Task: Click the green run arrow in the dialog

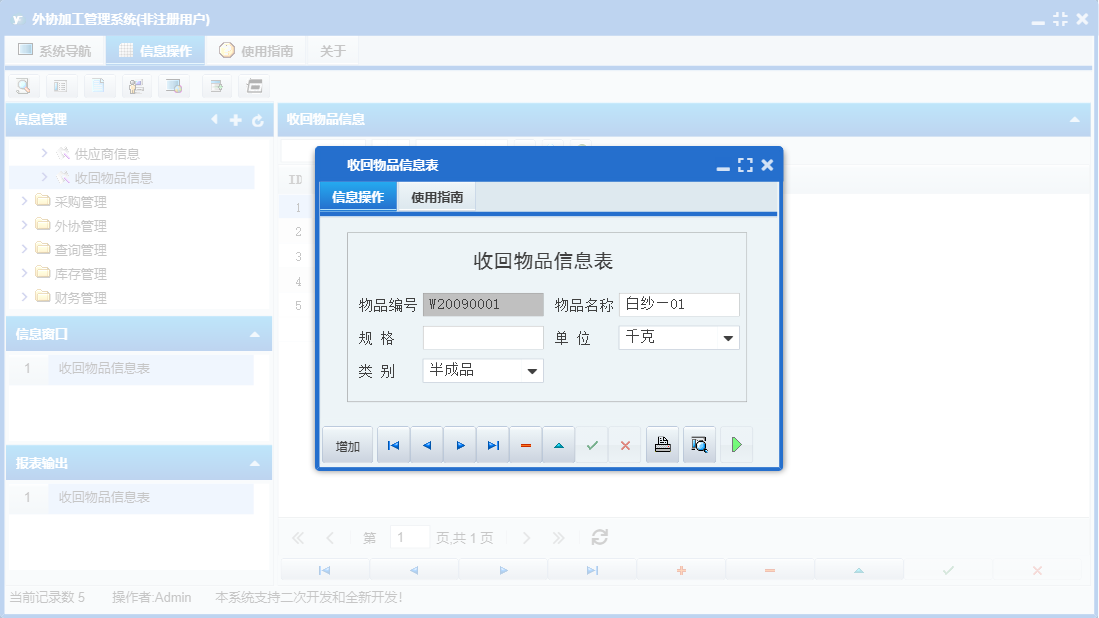Action: pos(736,444)
